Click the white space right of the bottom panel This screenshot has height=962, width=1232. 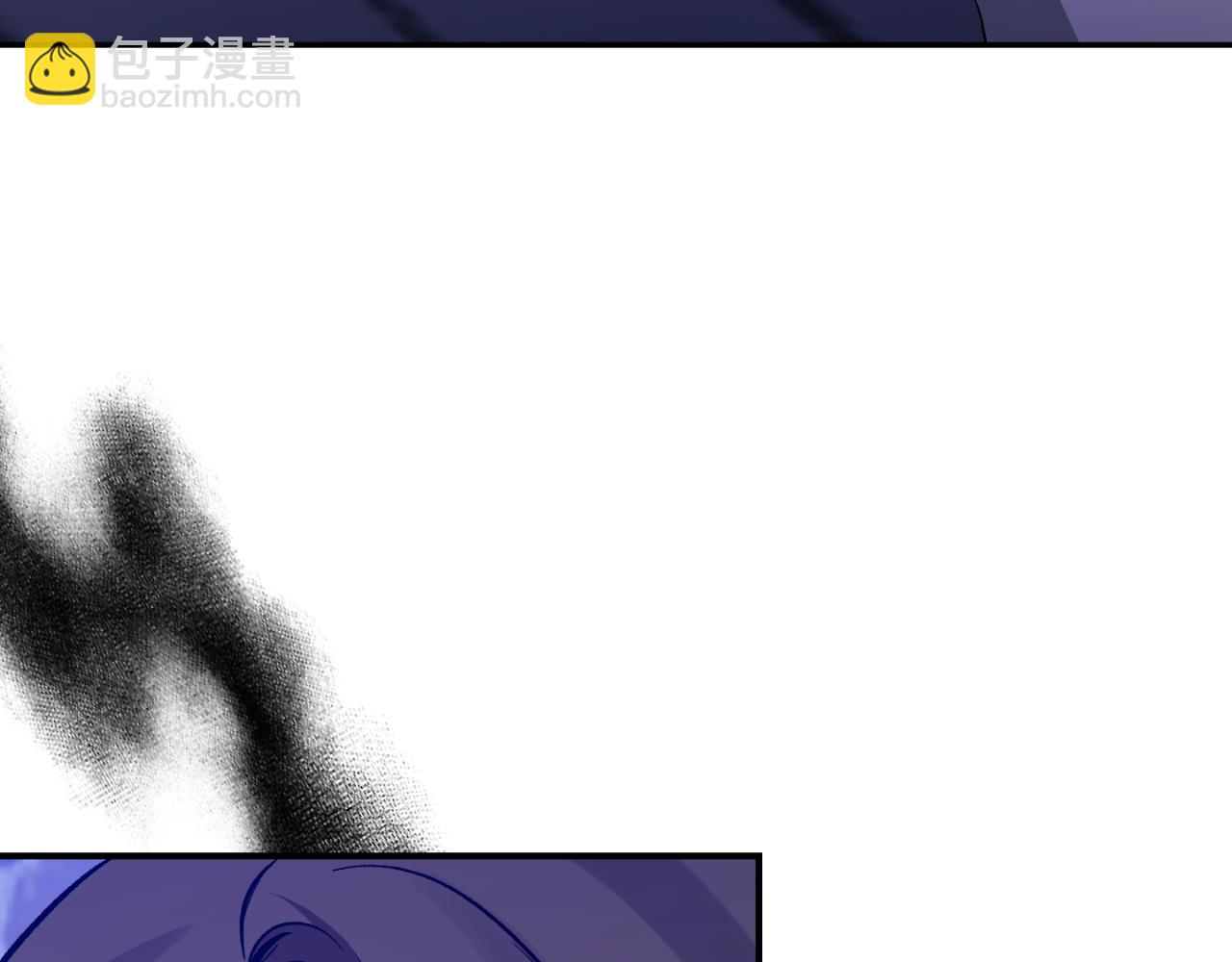(991, 904)
